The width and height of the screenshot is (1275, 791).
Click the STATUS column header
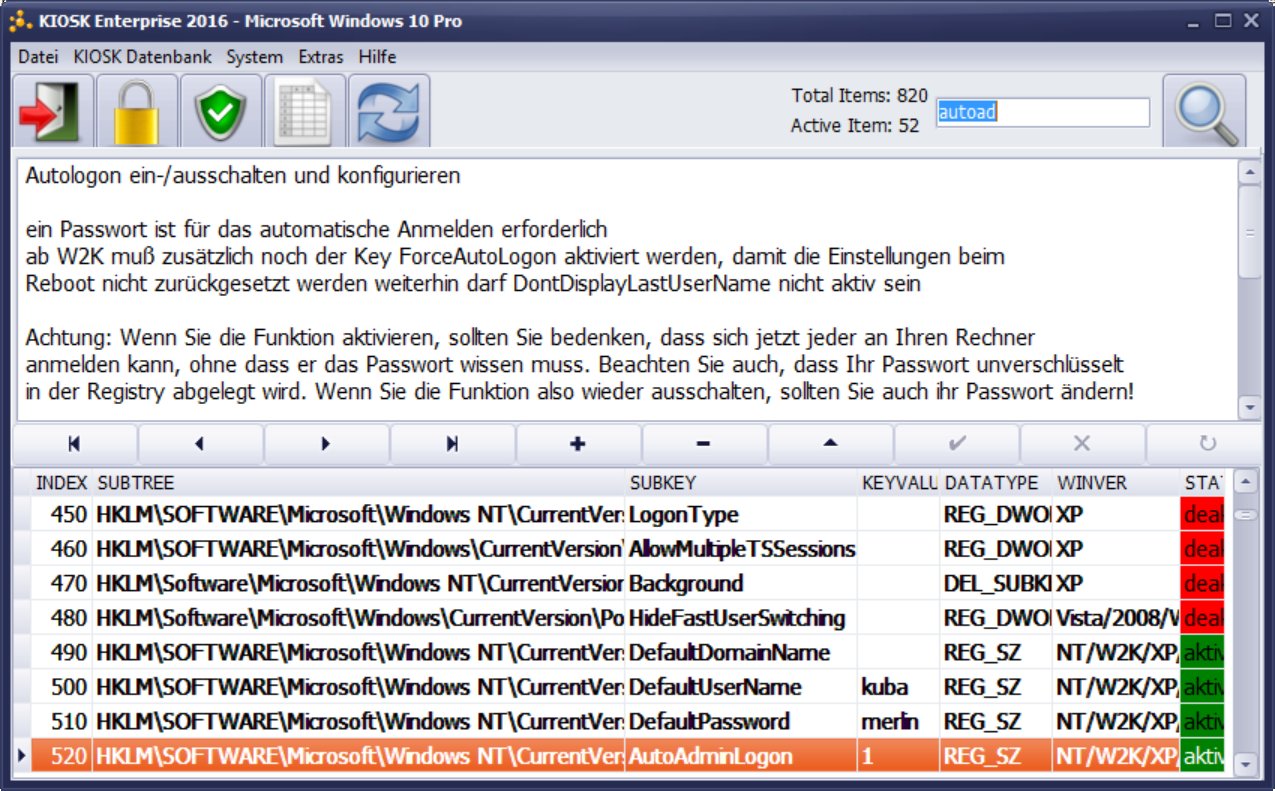pyautogui.click(x=1202, y=483)
